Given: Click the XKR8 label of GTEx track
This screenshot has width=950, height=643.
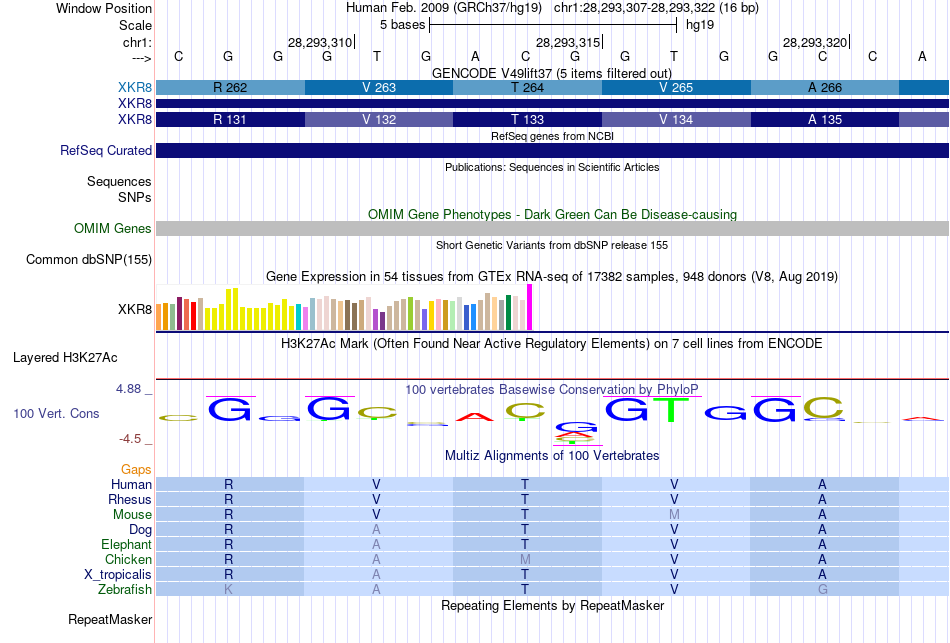Looking at the screenshot, I should 135,309.
